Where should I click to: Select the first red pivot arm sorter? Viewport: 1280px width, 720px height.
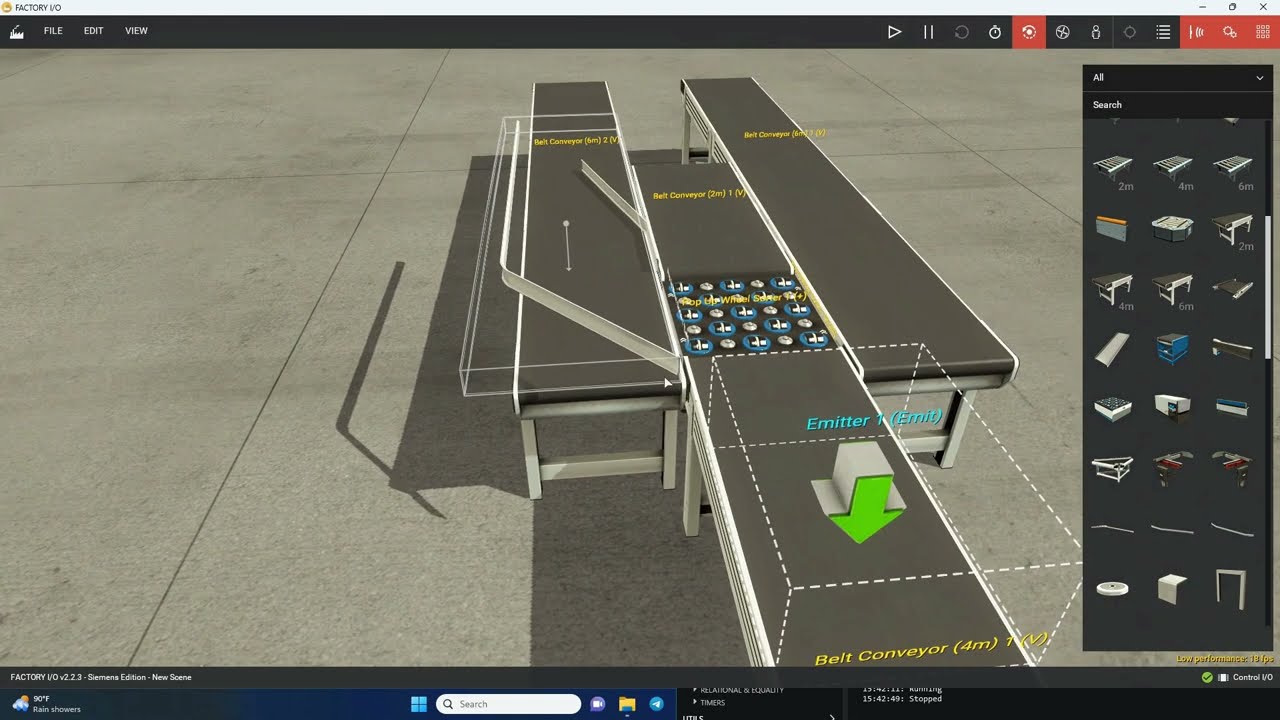point(1172,468)
